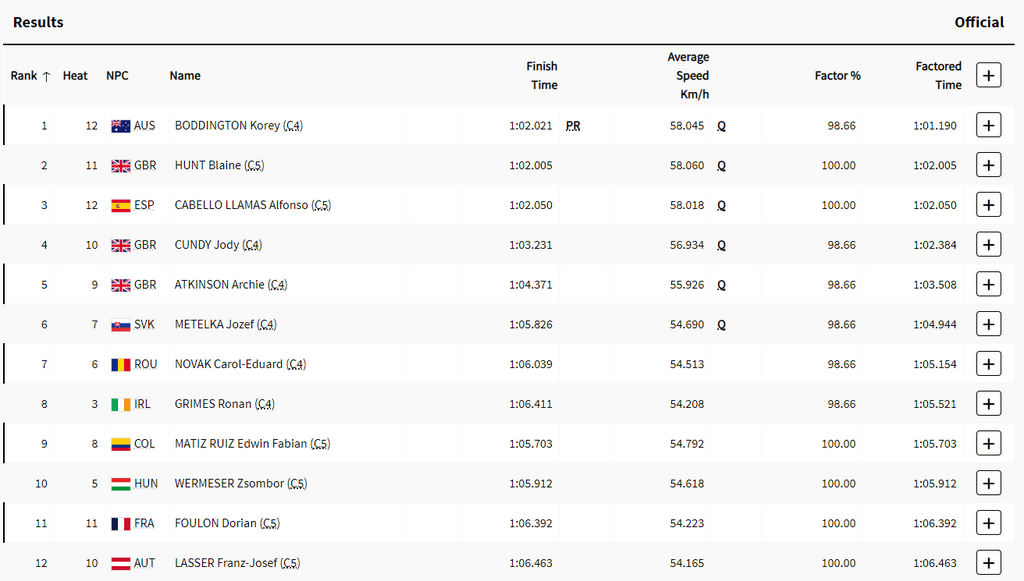
Task: Expand METELKA Jozef result row
Action: coord(988,324)
